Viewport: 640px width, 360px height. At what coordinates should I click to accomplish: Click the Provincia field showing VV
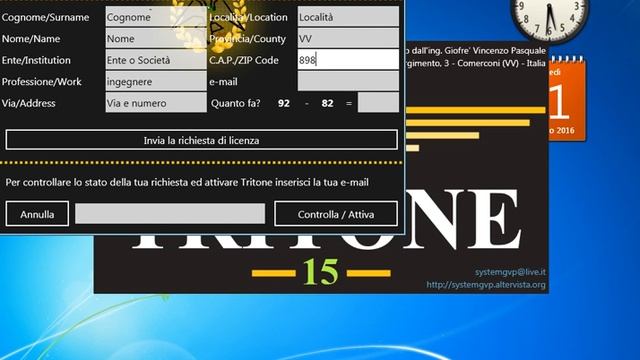coord(348,38)
